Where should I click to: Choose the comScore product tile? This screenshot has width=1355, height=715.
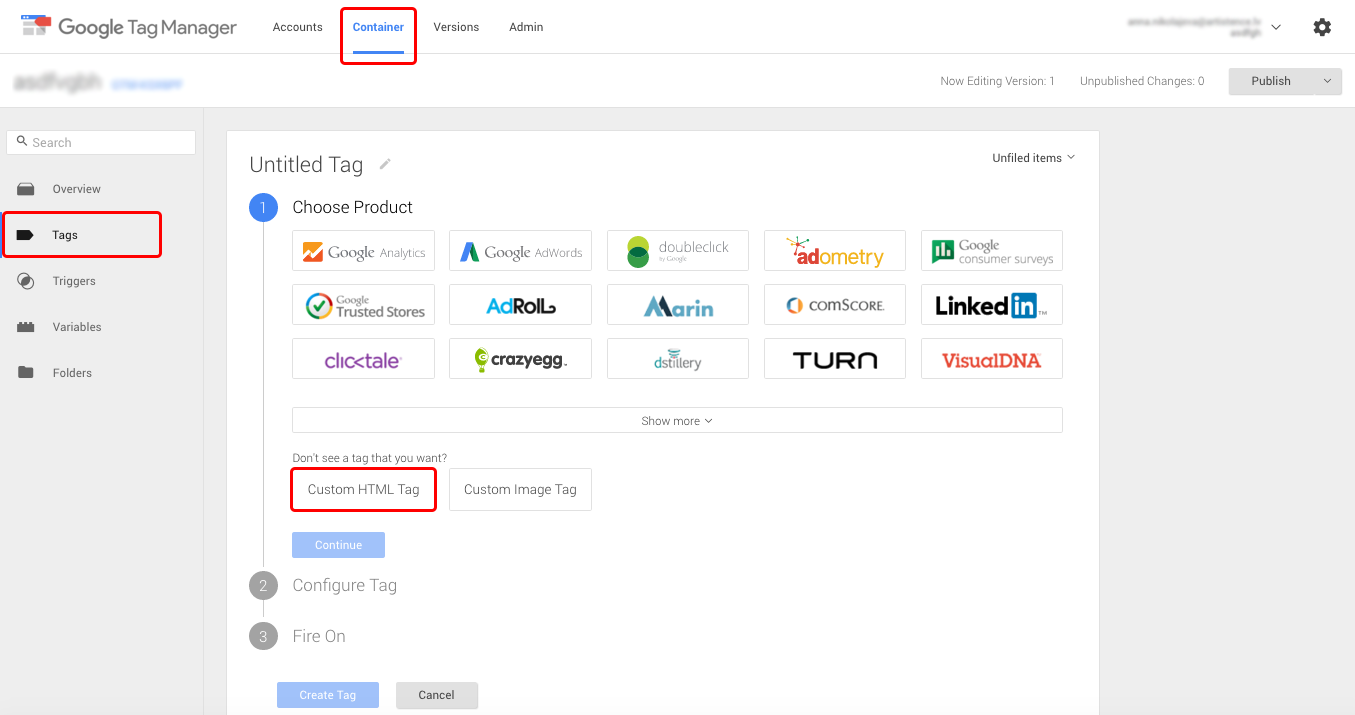click(835, 305)
